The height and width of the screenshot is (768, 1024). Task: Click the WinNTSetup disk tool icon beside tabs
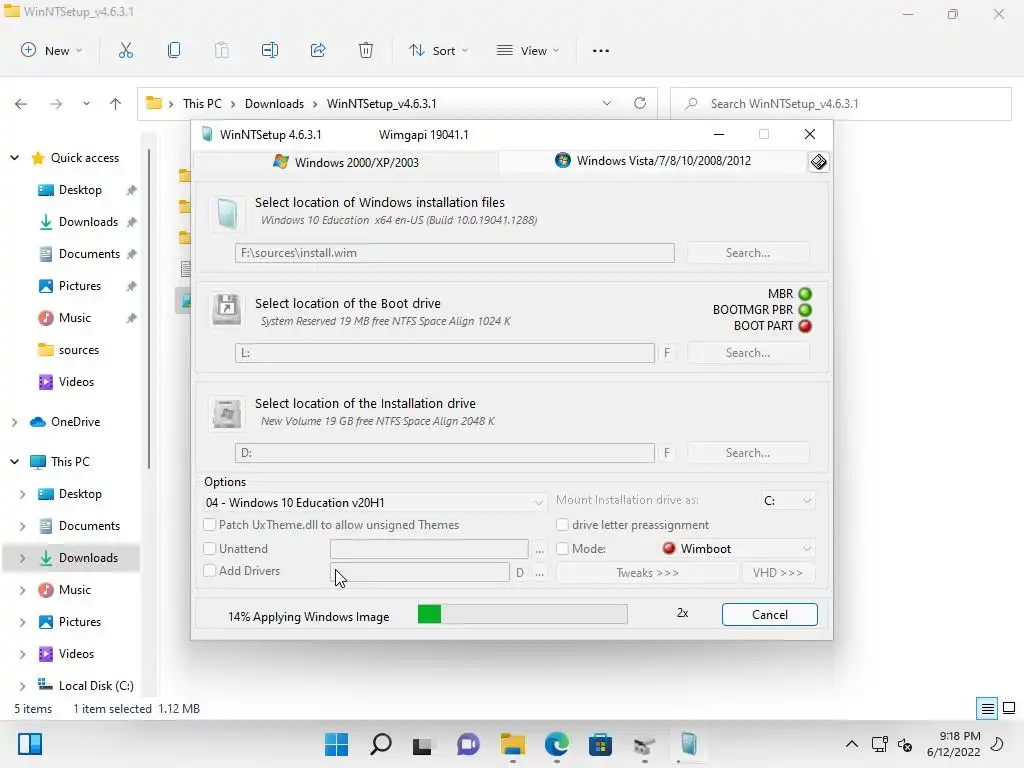(818, 162)
